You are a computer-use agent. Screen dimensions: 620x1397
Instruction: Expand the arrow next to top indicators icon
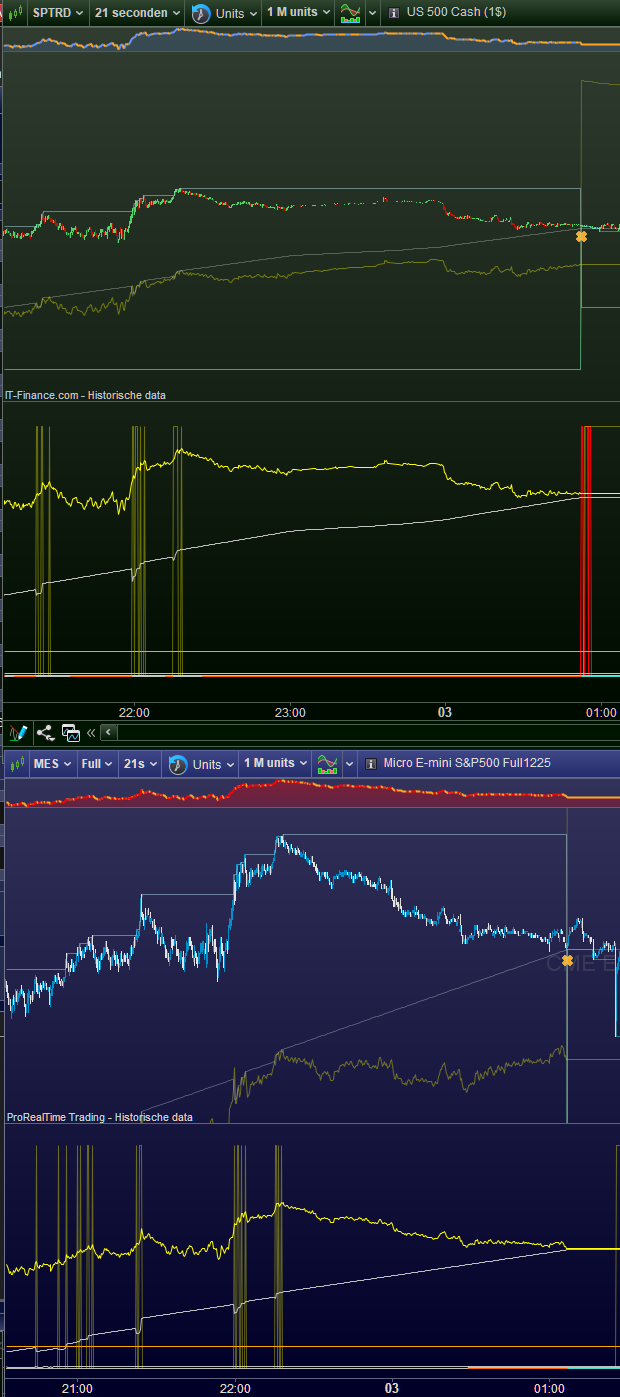click(x=372, y=13)
